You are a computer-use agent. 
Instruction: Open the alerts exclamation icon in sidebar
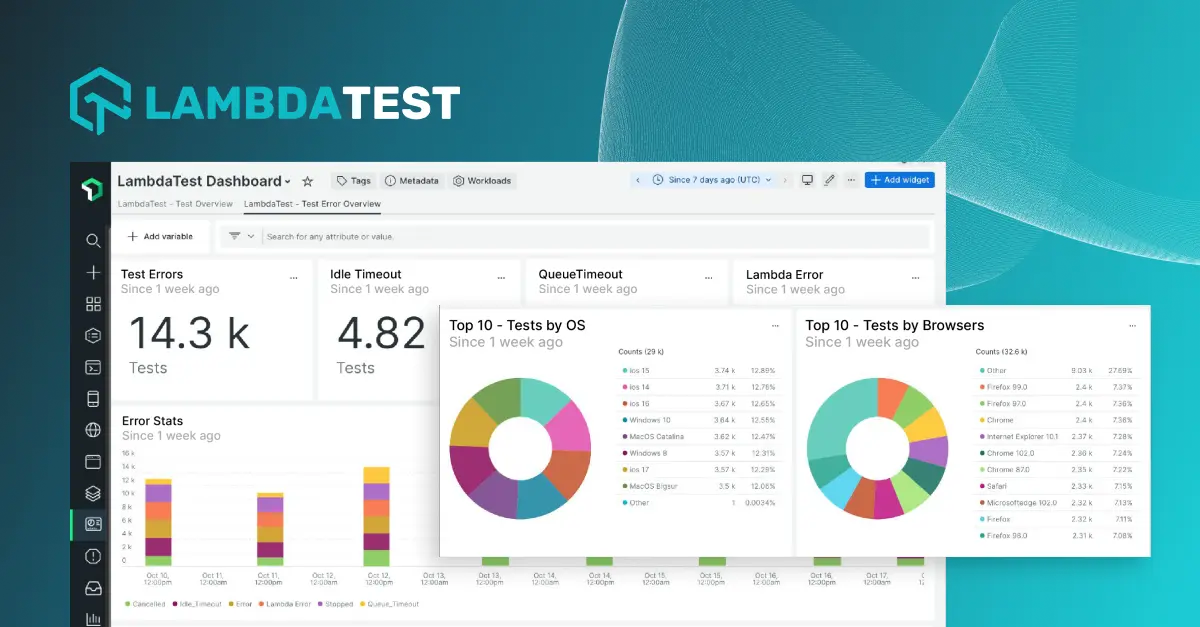pyautogui.click(x=93, y=556)
